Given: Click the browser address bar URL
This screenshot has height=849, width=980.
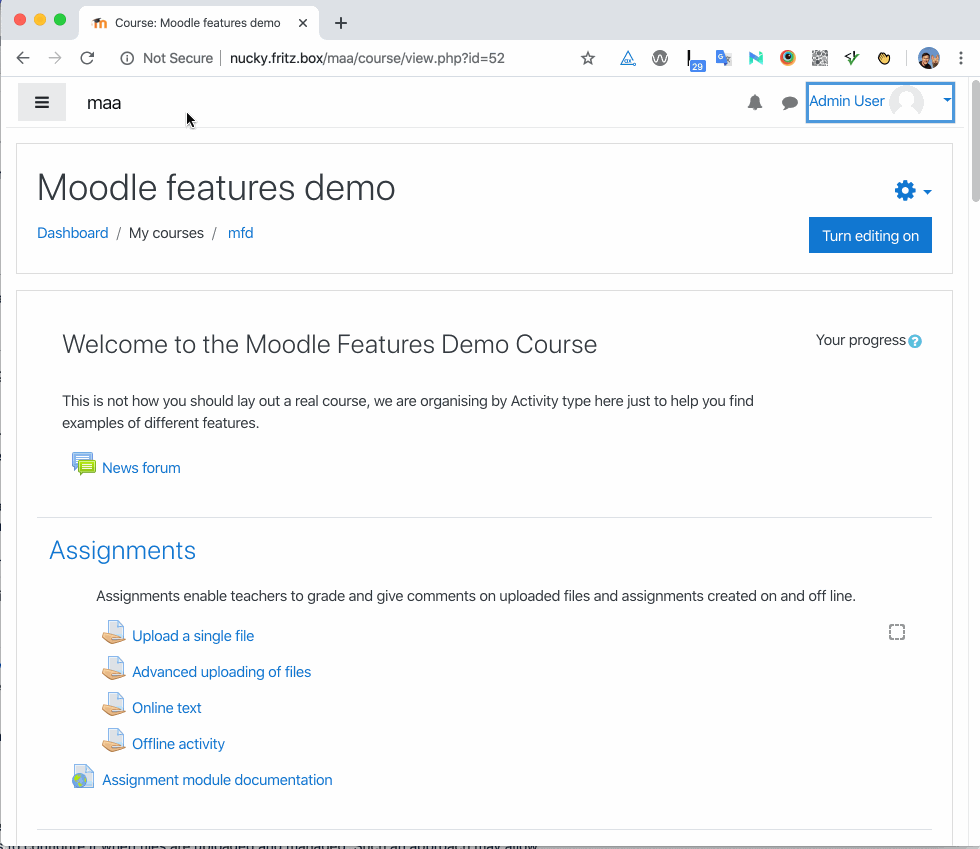Looking at the screenshot, I should [367, 58].
